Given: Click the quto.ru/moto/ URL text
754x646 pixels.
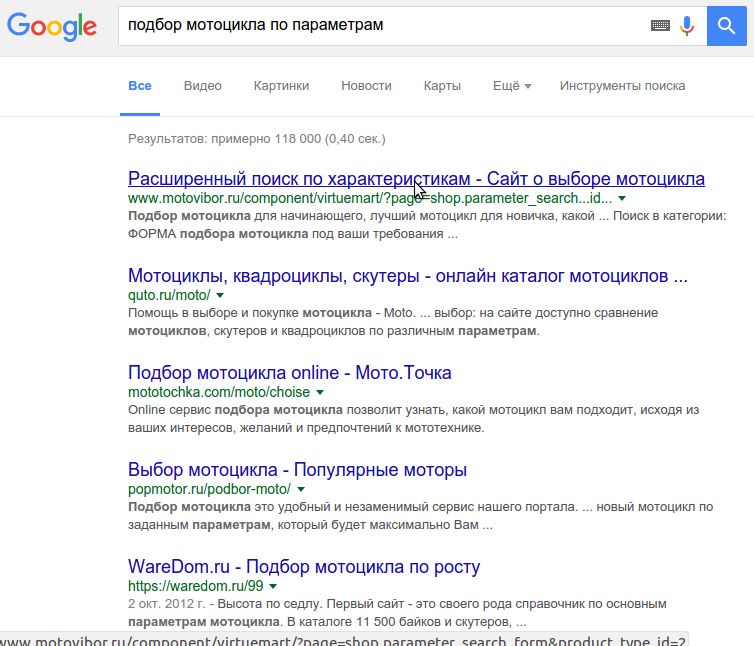Looking at the screenshot, I should (169, 295).
